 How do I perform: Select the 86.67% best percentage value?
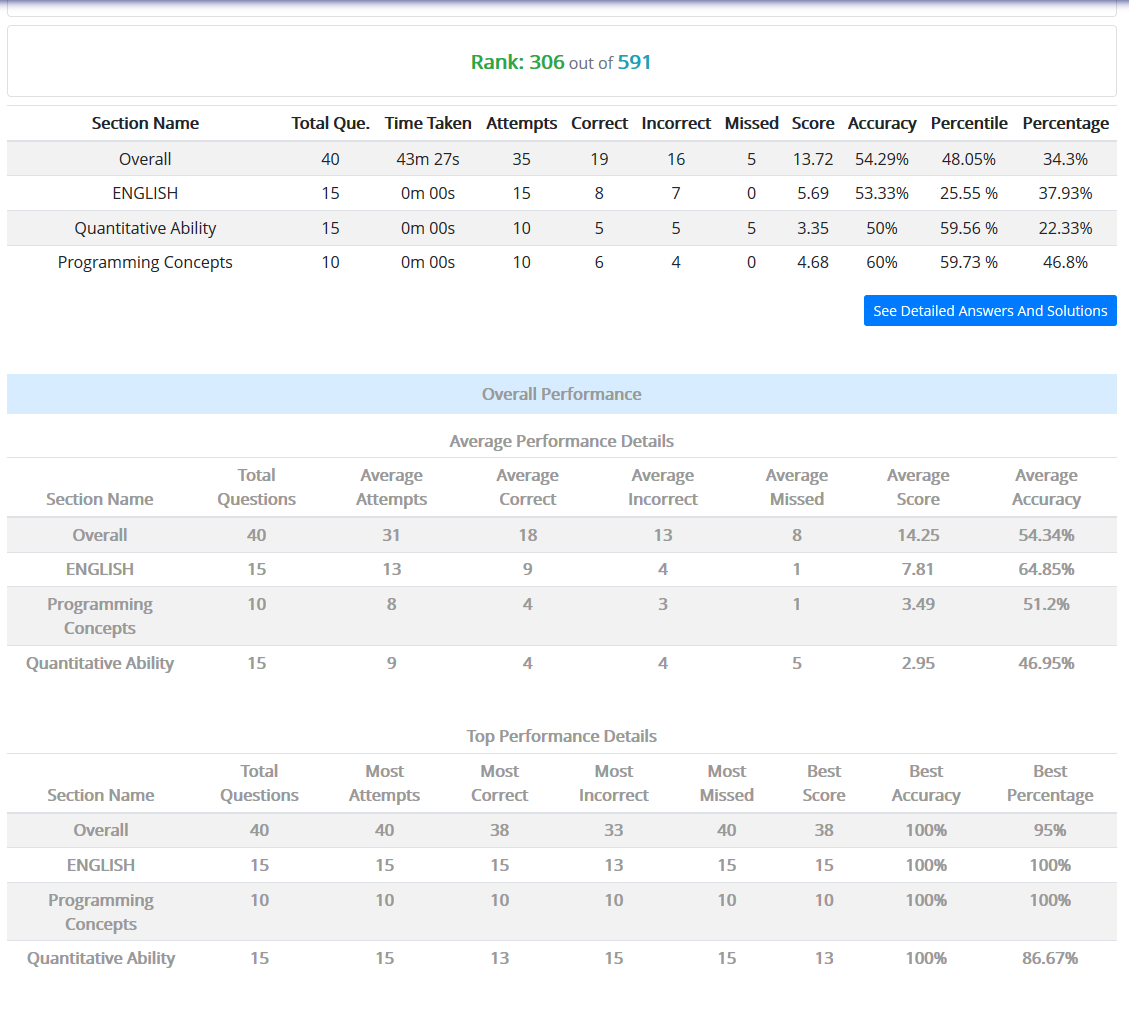pyautogui.click(x=1049, y=958)
